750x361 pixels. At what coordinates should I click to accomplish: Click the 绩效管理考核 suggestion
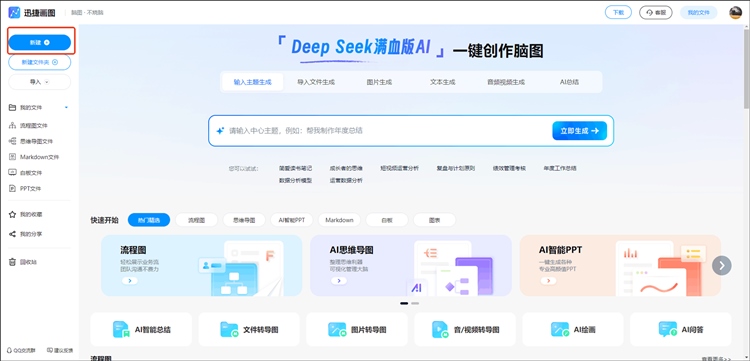[509, 168]
